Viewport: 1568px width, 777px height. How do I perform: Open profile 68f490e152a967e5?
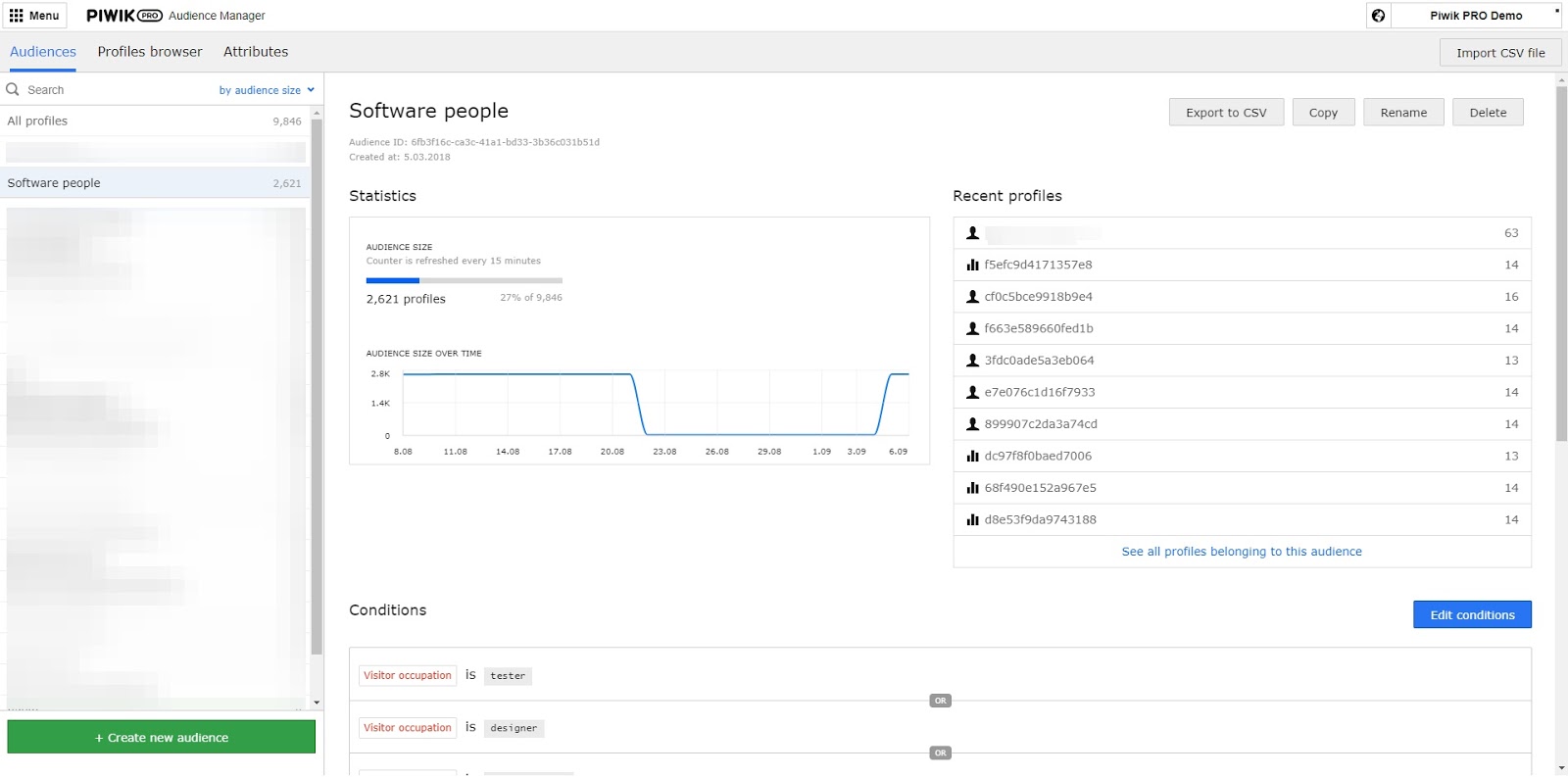[x=1040, y=488]
